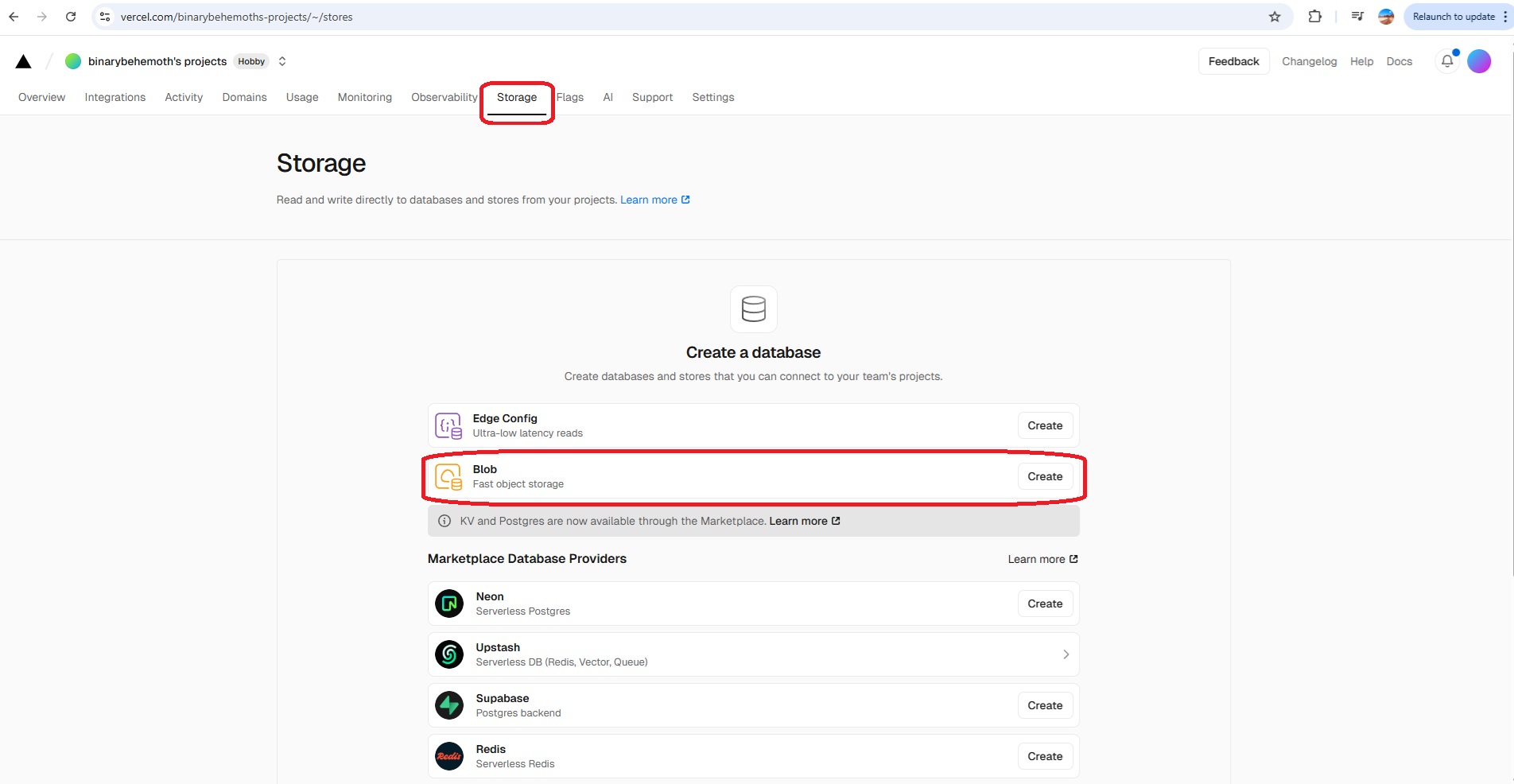Open the Changelog link
This screenshot has height=784, width=1514.
pyautogui.click(x=1309, y=61)
